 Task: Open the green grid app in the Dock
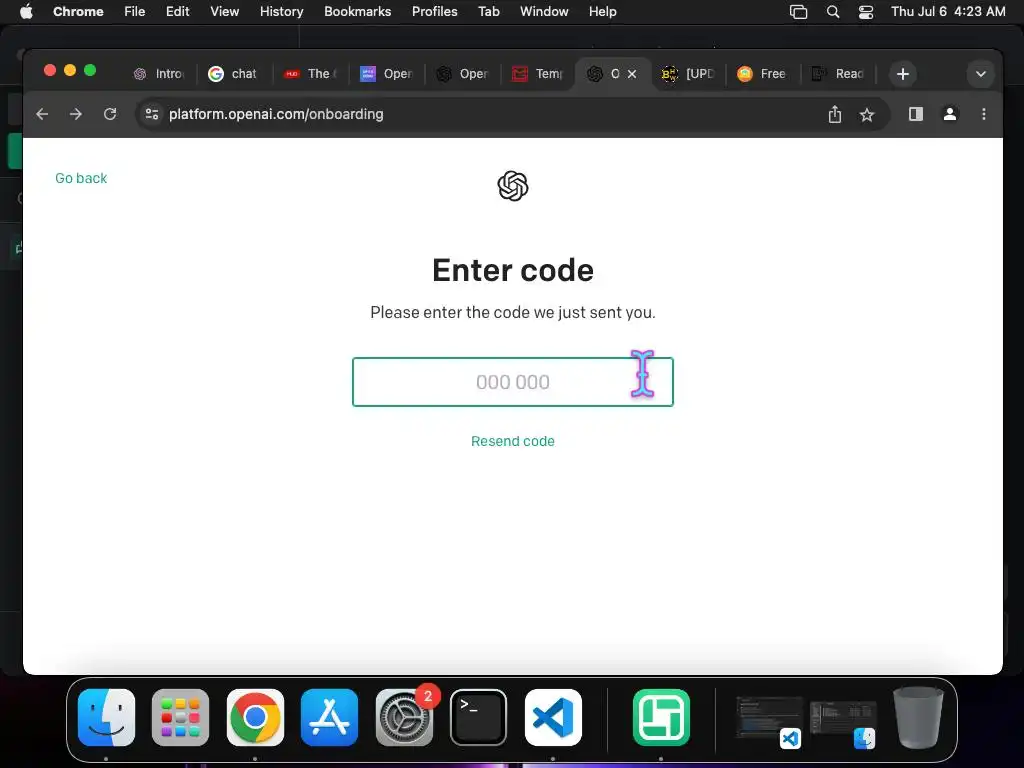click(661, 717)
